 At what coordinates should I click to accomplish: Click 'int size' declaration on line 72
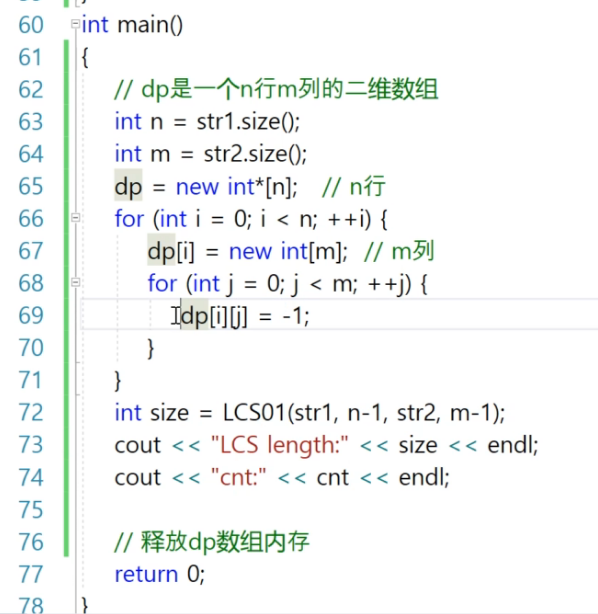[x=152, y=413]
